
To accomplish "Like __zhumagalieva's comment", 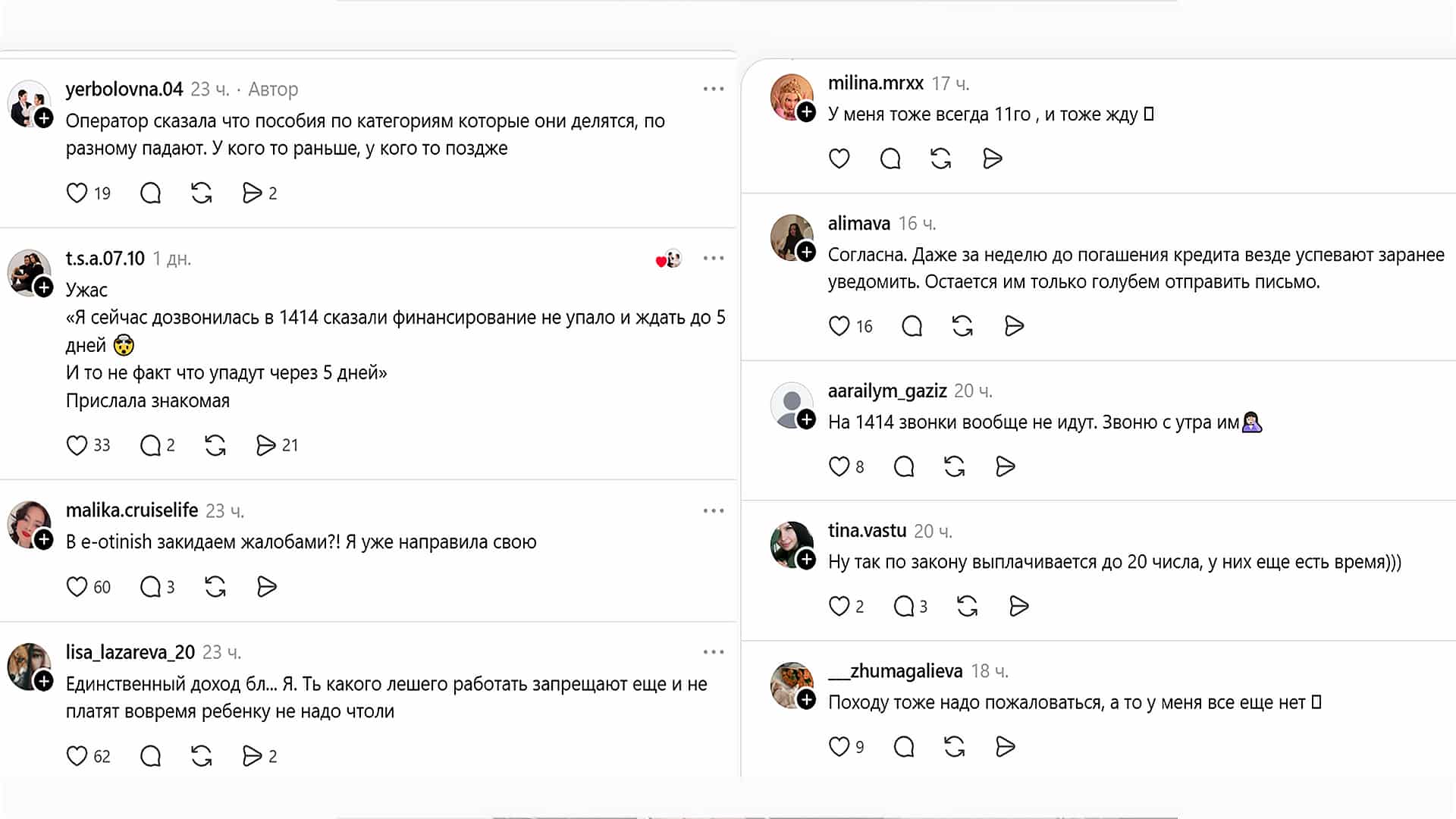I will coord(839,747).
